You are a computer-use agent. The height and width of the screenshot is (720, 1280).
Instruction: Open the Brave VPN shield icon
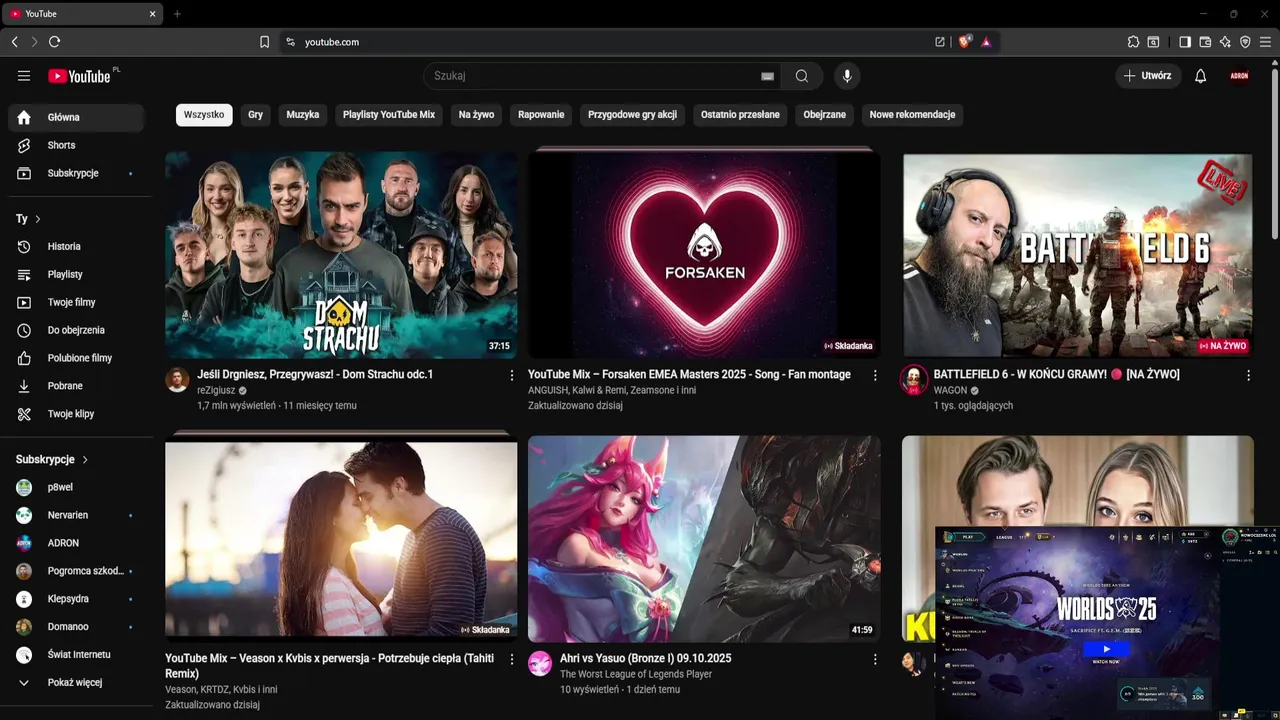click(1245, 42)
